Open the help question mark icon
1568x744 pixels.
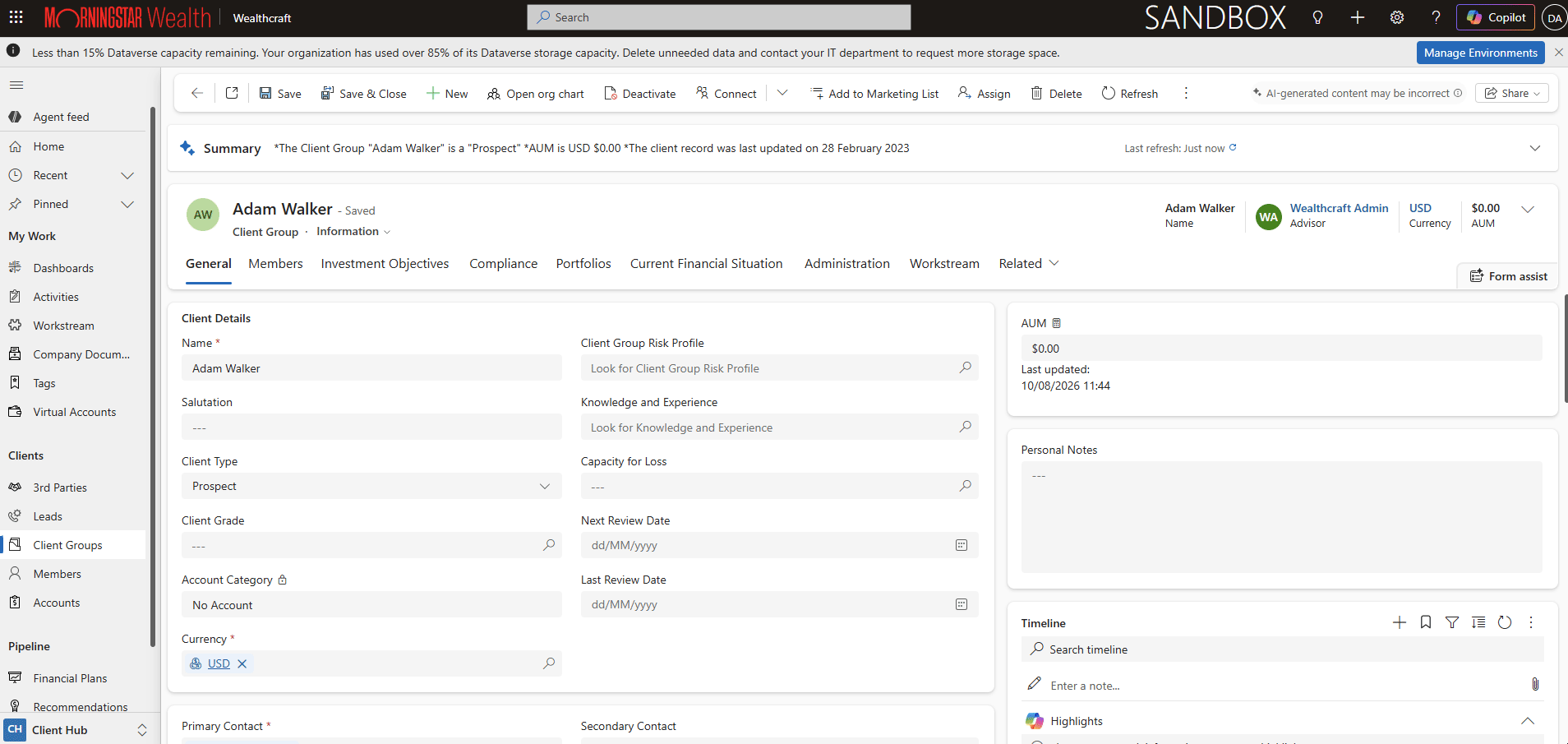point(1436,17)
